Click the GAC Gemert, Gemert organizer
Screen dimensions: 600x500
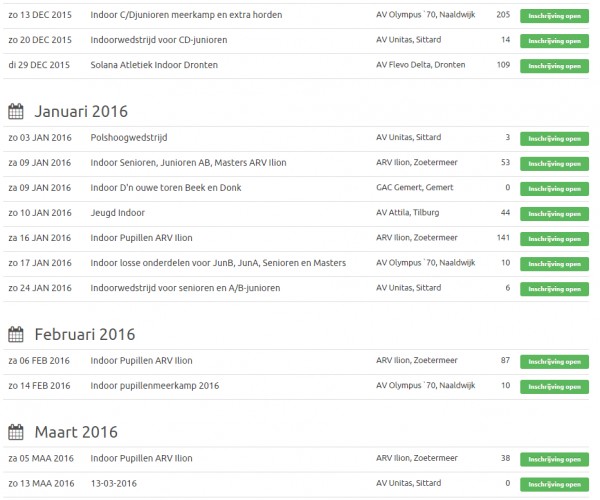click(x=416, y=187)
